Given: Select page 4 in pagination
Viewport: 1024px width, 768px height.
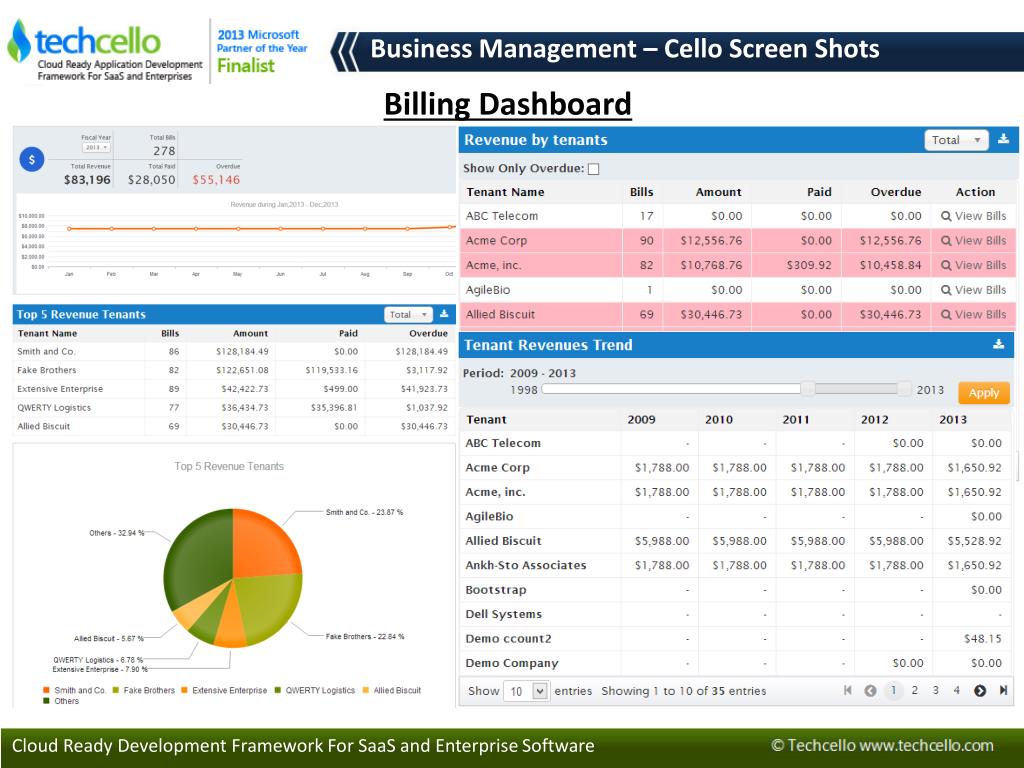Looking at the screenshot, I should click(x=956, y=690).
